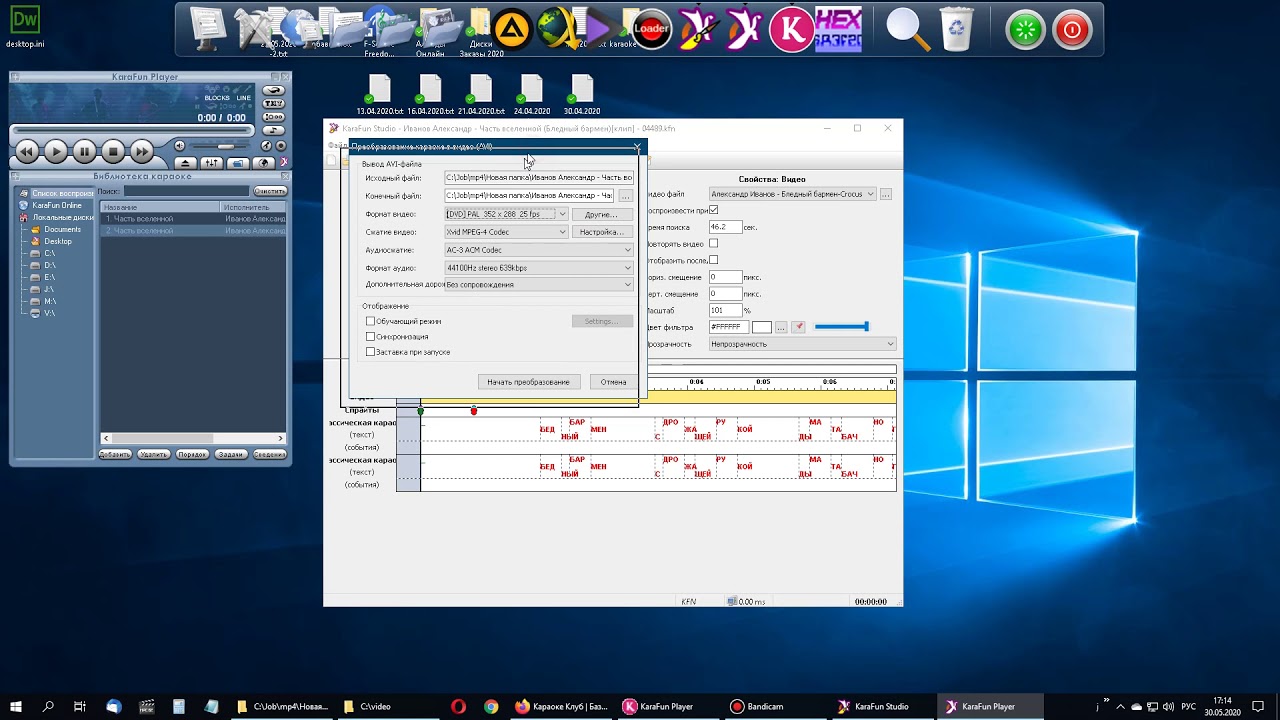The image size is (1280, 720).
Task: Focus the library search field
Action: [186, 191]
